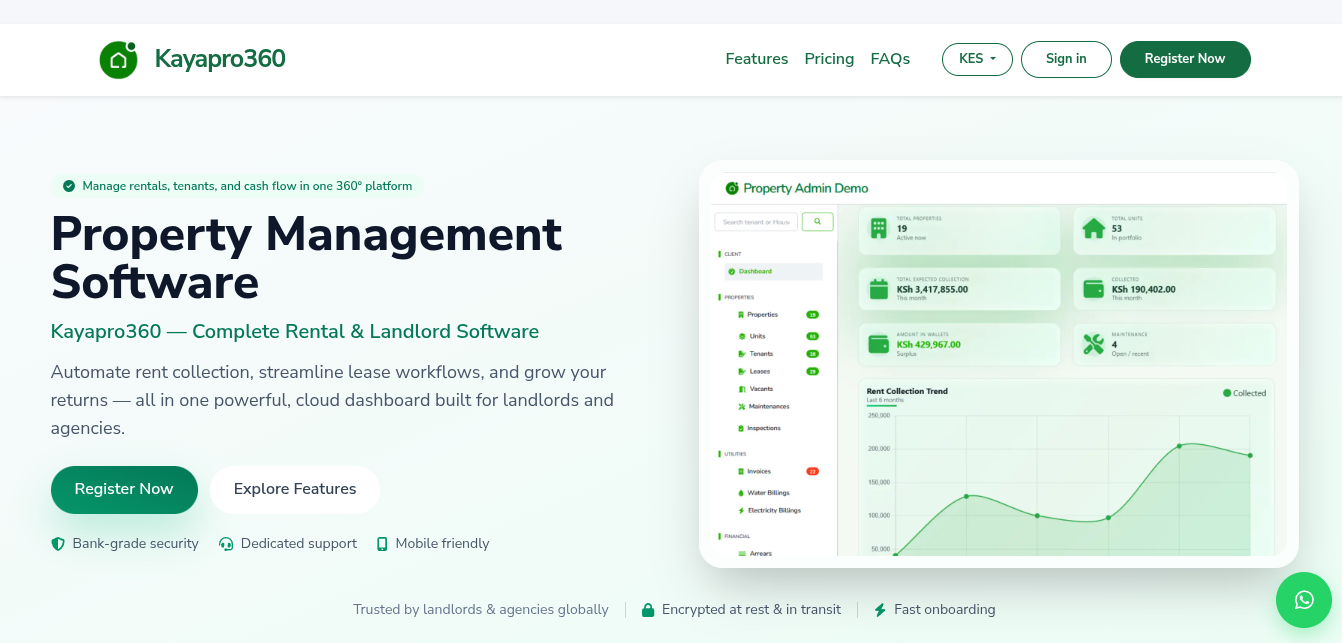Click the shield icon beside Bank-grade security
Screen dimensions: 1342x643
point(58,544)
